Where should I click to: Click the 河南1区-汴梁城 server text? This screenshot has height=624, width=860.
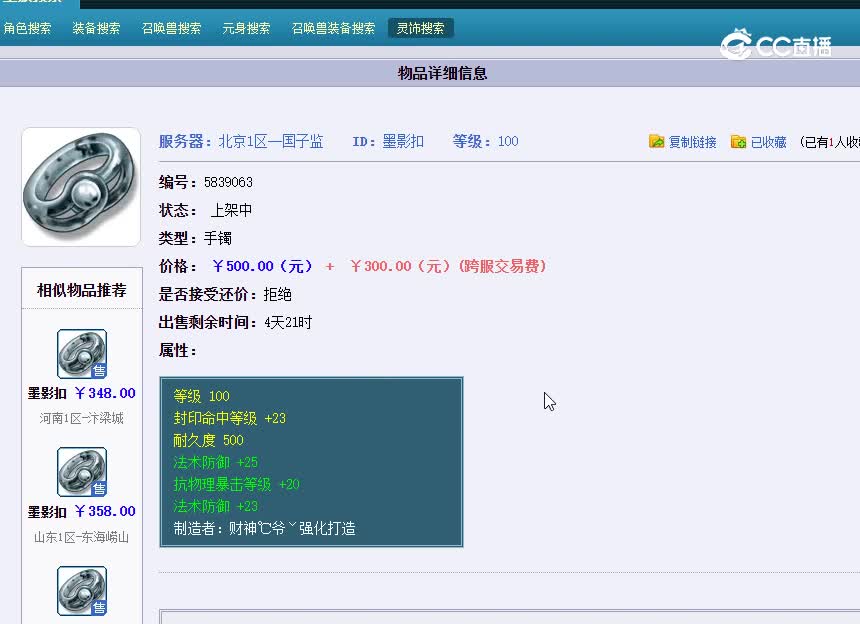click(x=82, y=418)
